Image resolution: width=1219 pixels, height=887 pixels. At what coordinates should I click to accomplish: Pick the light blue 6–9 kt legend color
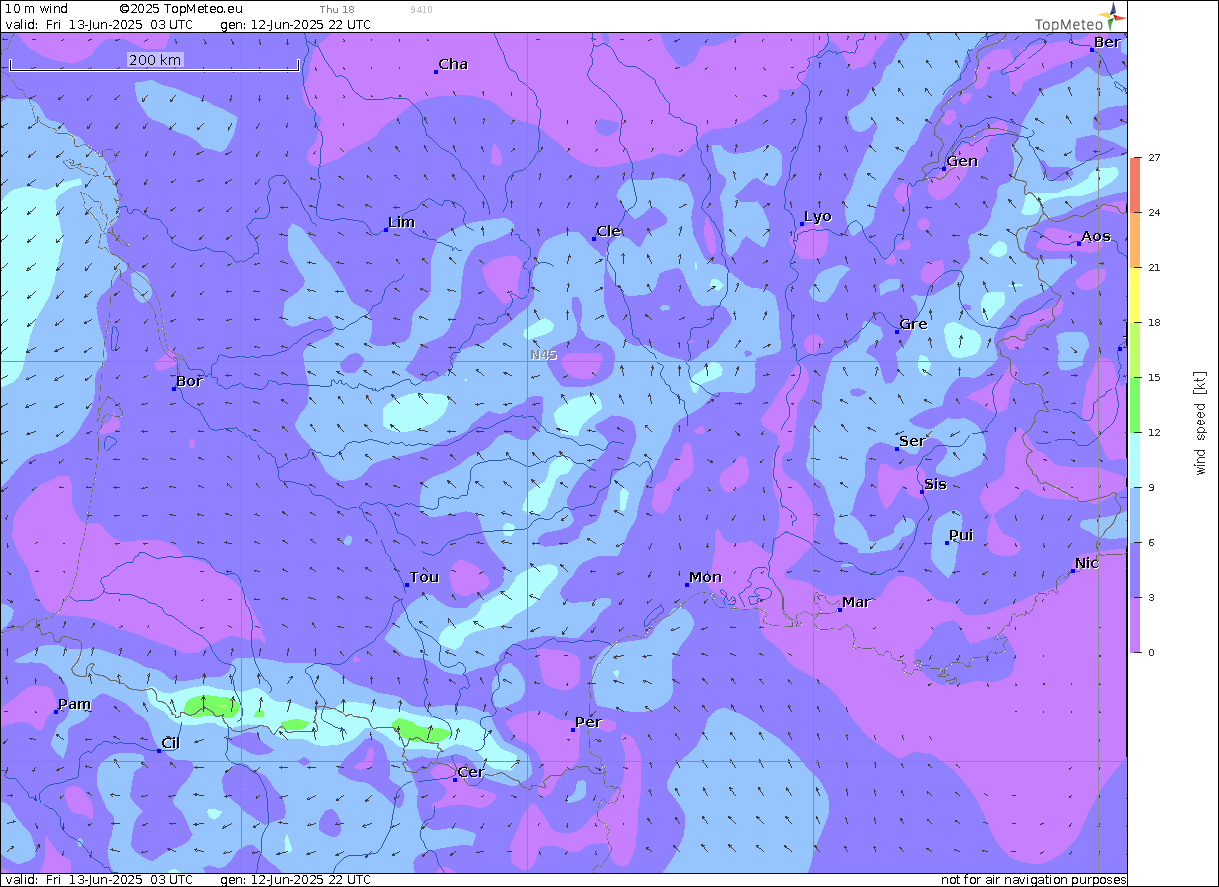tap(1135, 515)
